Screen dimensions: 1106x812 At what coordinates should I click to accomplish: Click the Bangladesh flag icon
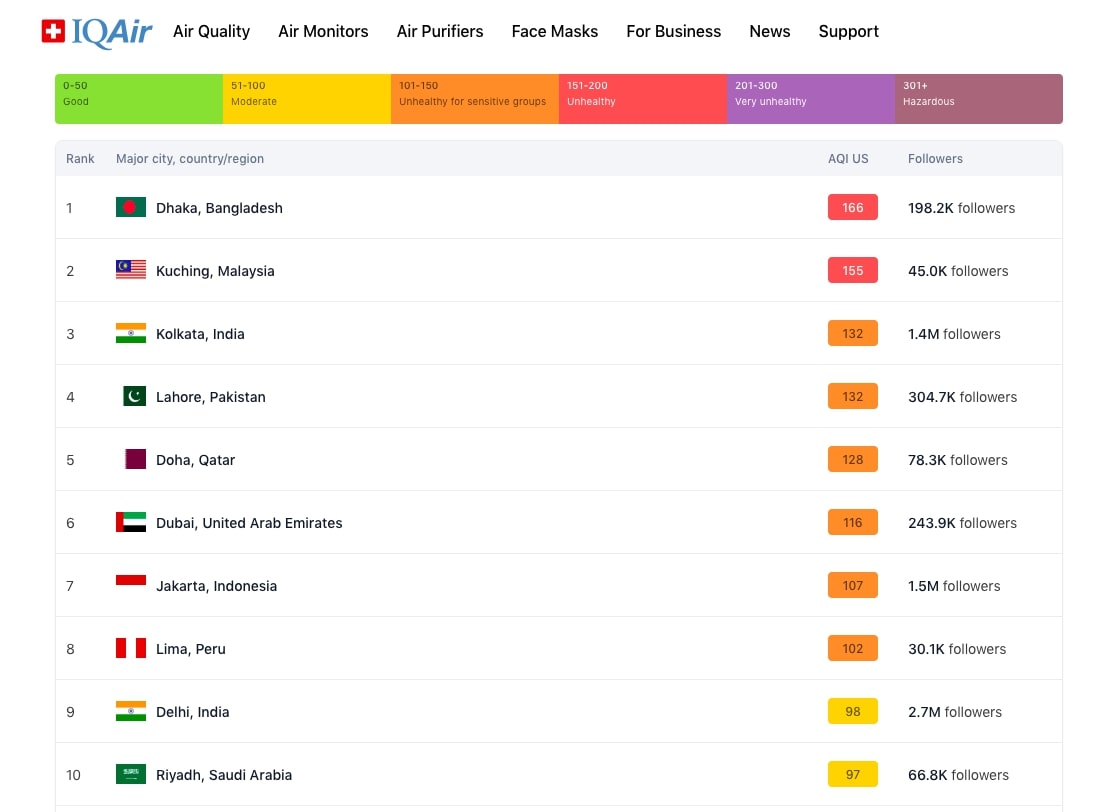130,207
